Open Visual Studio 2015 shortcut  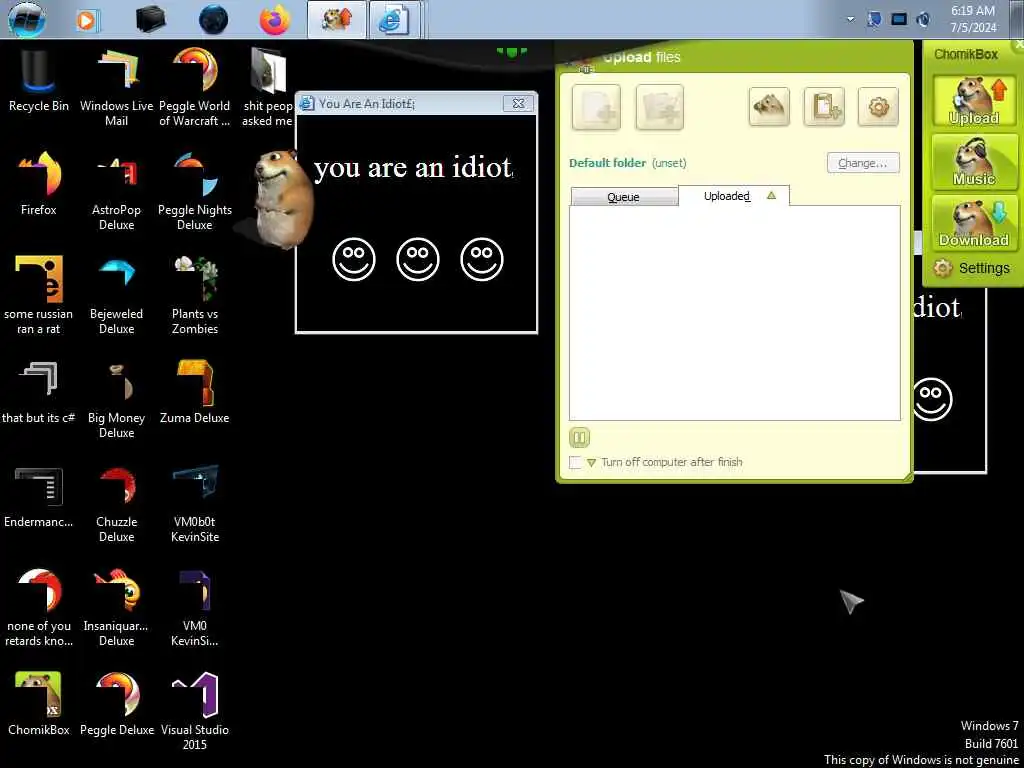(195, 711)
